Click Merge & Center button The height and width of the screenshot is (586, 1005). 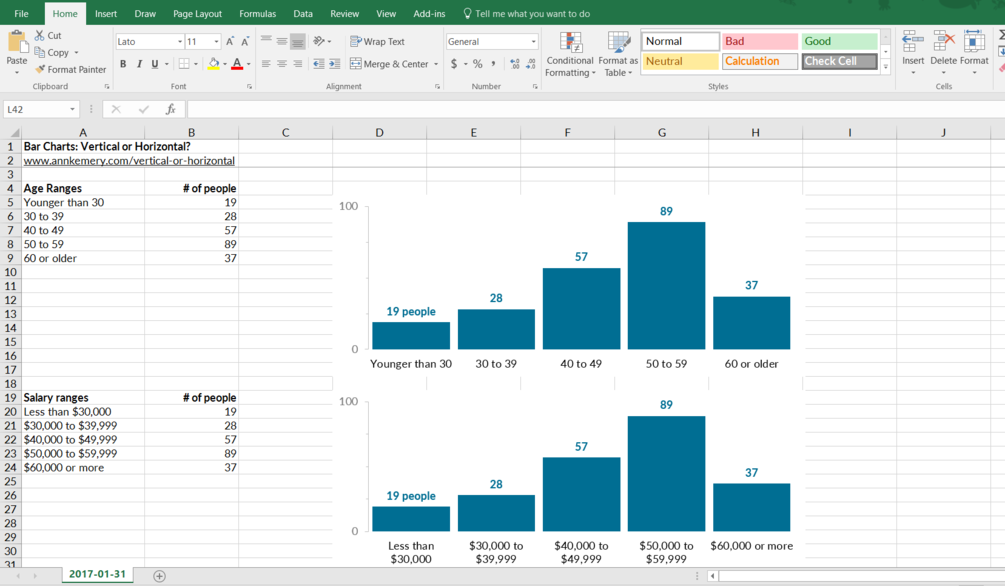395,63
